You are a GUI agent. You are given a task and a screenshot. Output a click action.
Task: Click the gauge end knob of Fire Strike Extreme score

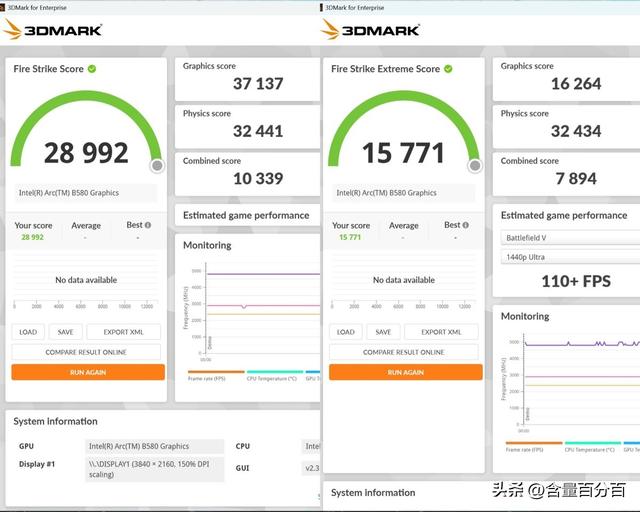tap(475, 165)
